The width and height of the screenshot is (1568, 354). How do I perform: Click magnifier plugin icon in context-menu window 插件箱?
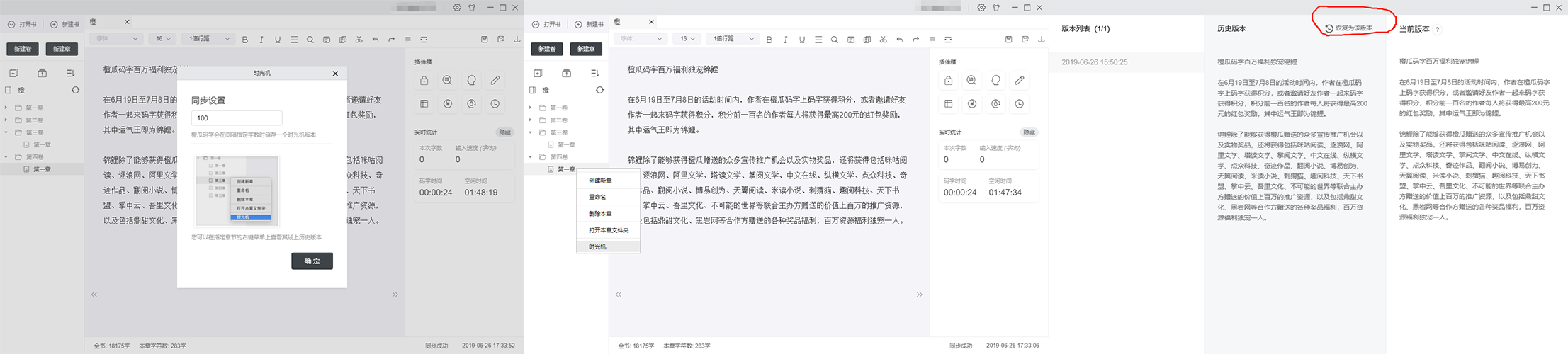tap(971, 81)
